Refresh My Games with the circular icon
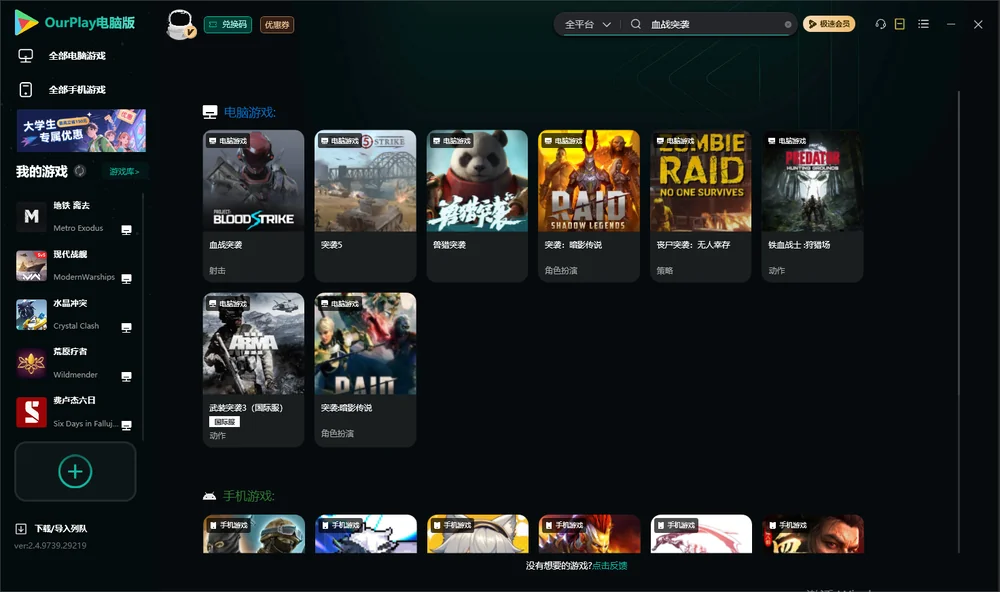The width and height of the screenshot is (1000, 592). coord(80,171)
